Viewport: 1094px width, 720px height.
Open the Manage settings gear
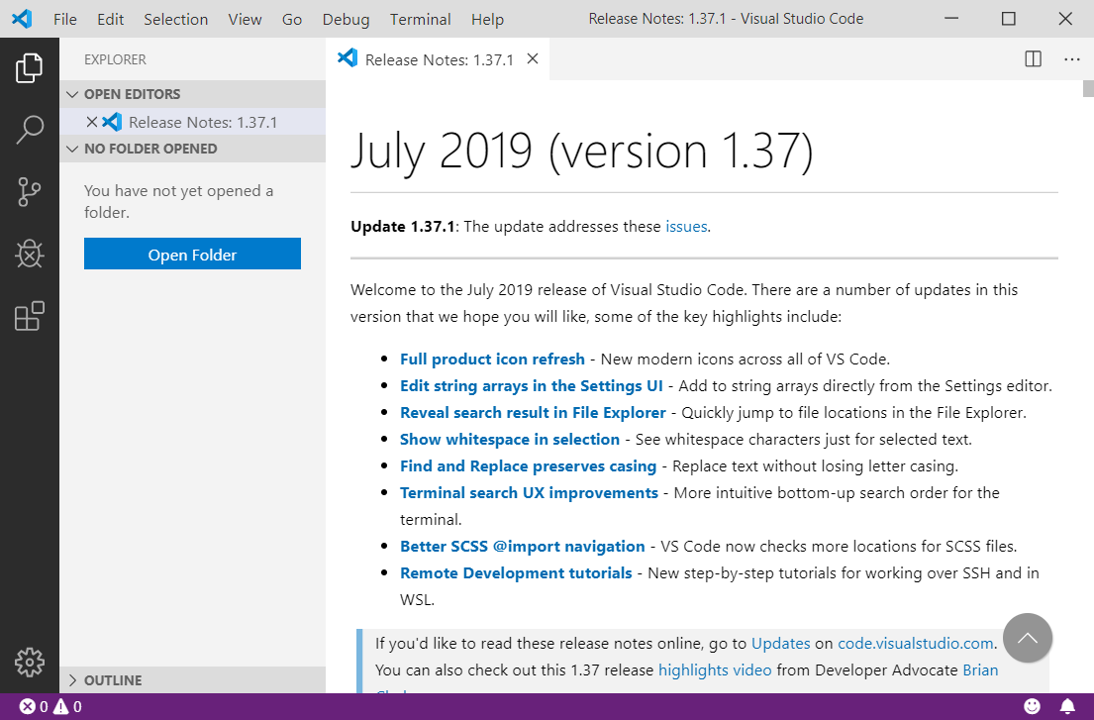[x=29, y=662]
